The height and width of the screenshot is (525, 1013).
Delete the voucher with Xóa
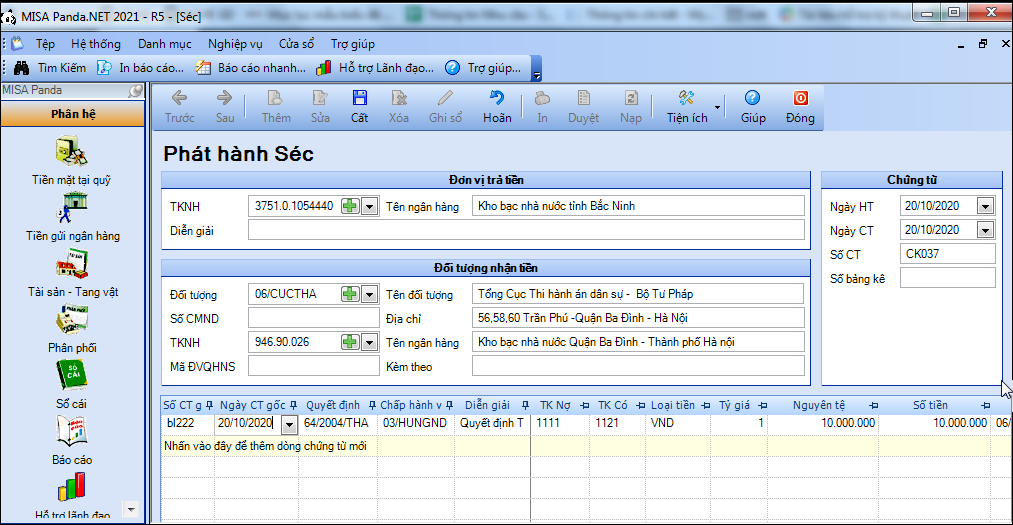click(x=399, y=107)
